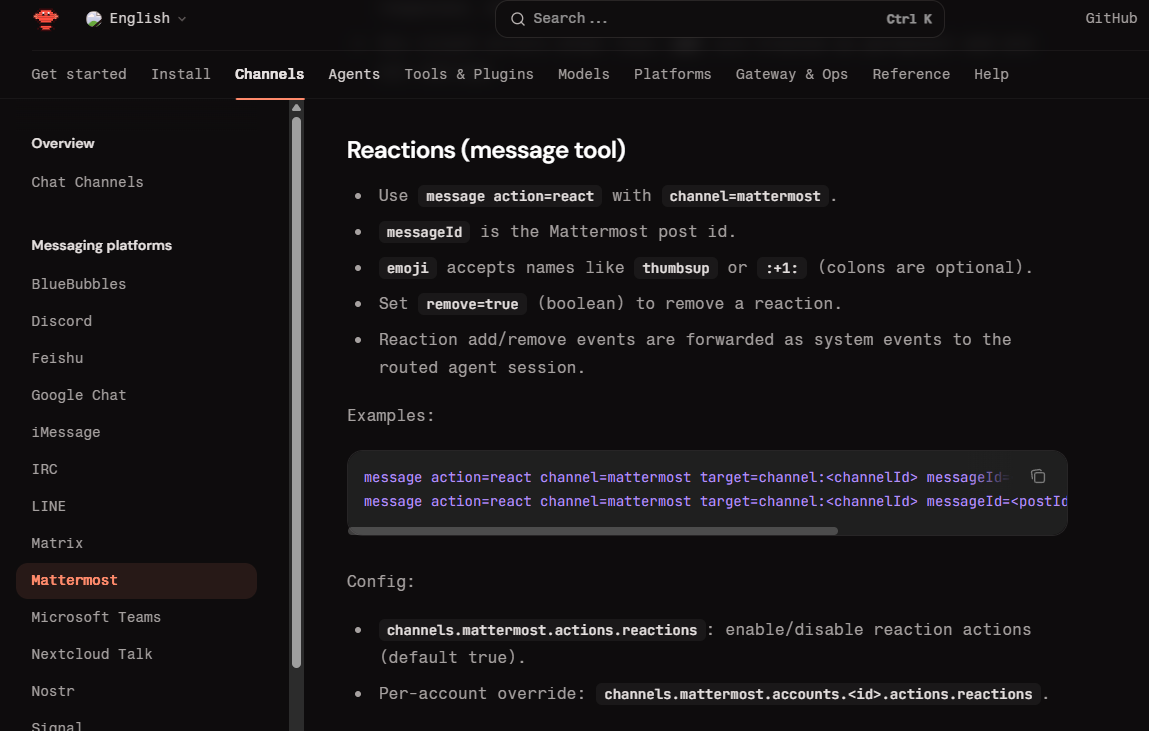Viewport: 1149px width, 731px height.
Task: Click the globe language icon
Action: coord(94,19)
